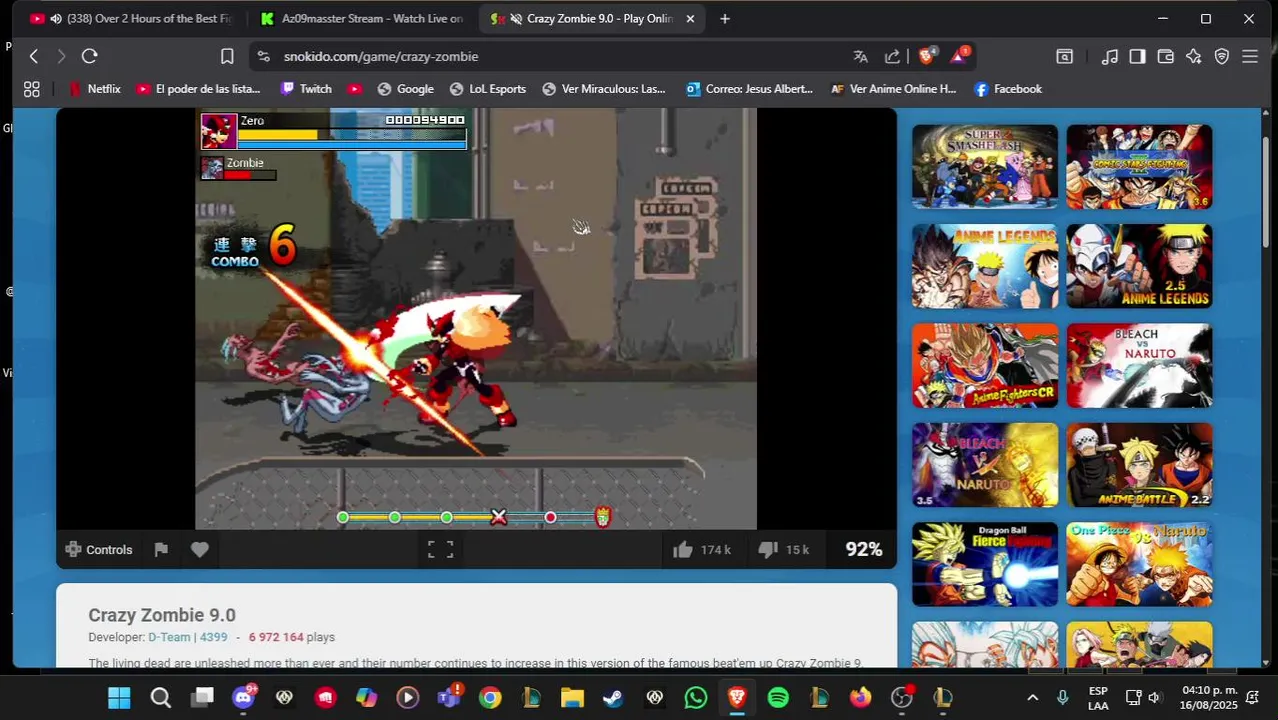The width and height of the screenshot is (1278, 720).
Task: Open the Bleach vs Naruto white thumbnail
Action: (1139, 366)
